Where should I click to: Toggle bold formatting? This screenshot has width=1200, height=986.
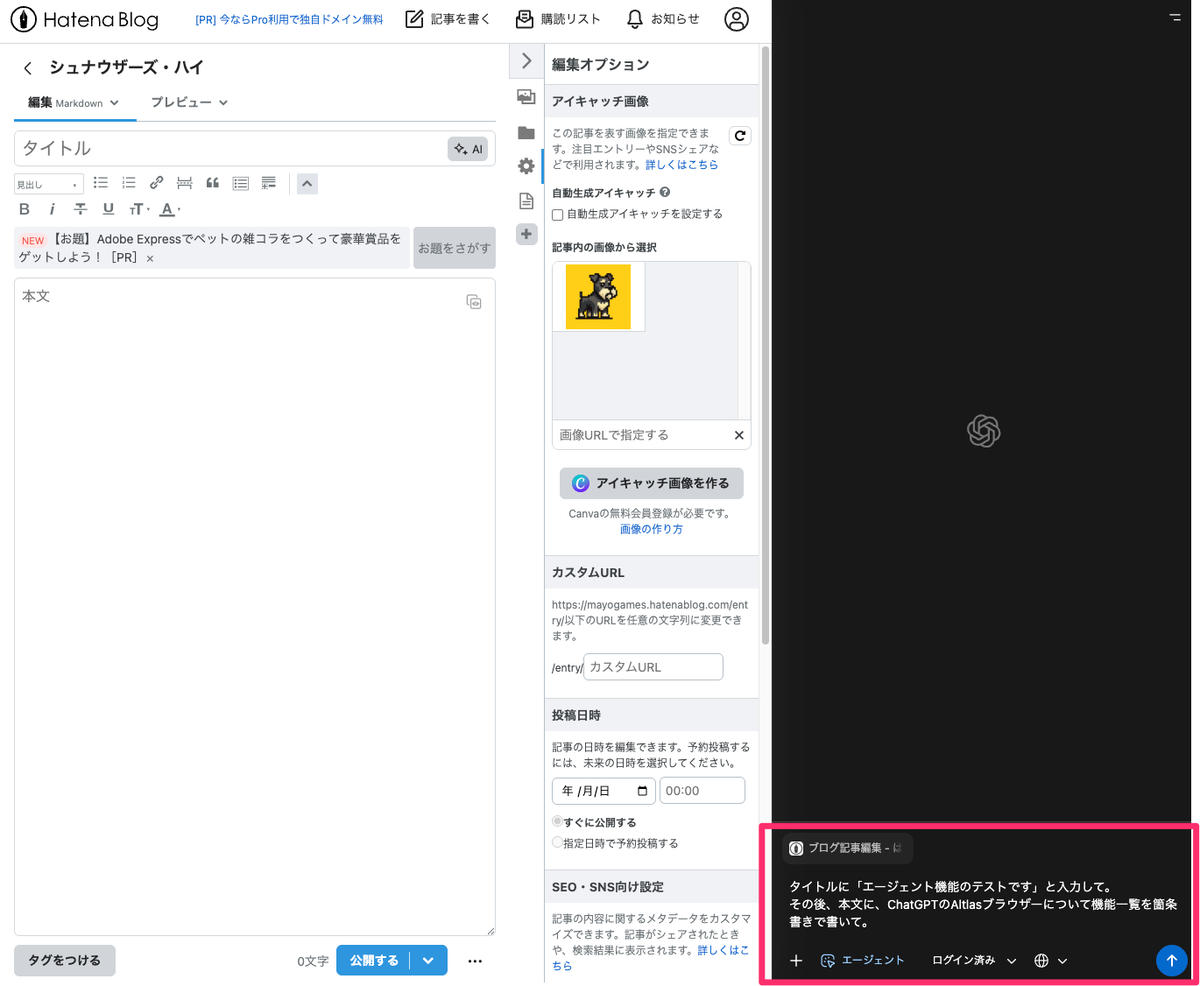point(25,209)
